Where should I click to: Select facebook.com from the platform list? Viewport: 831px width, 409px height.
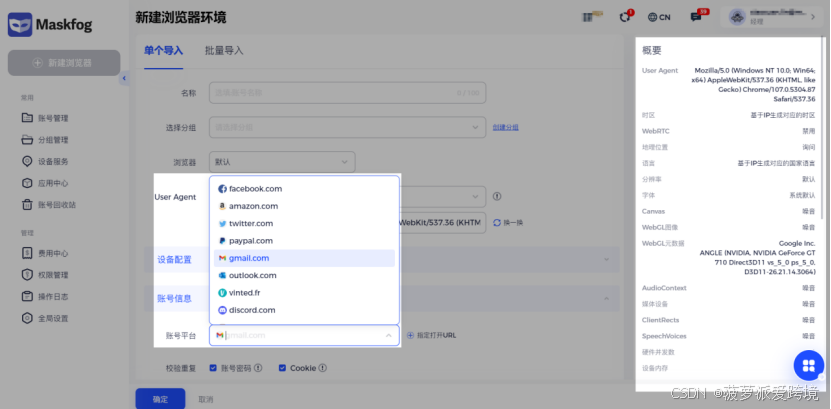click(x=304, y=189)
